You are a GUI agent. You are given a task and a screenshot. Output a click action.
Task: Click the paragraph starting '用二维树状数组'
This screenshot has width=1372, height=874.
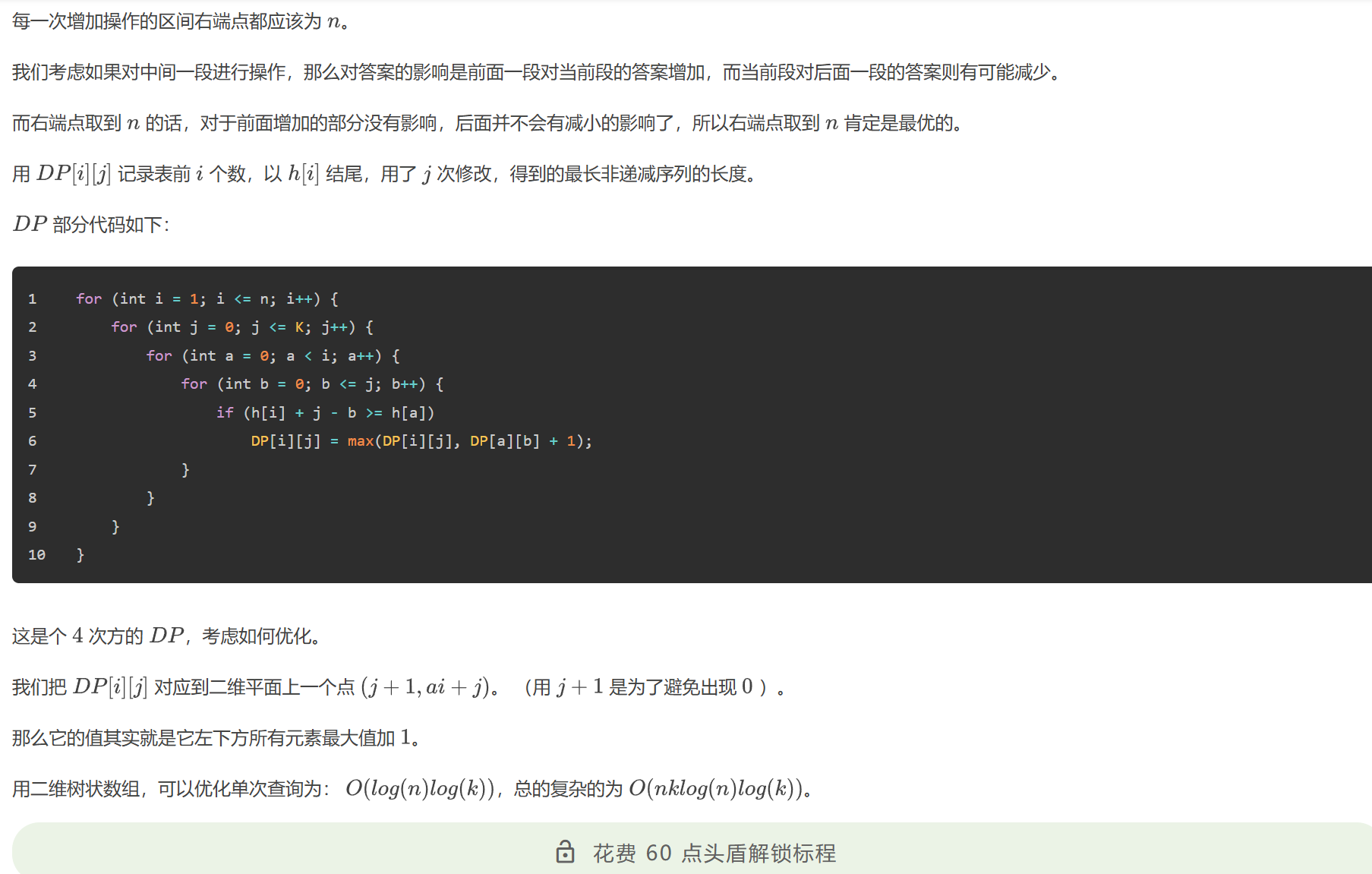pyautogui.click(x=413, y=788)
